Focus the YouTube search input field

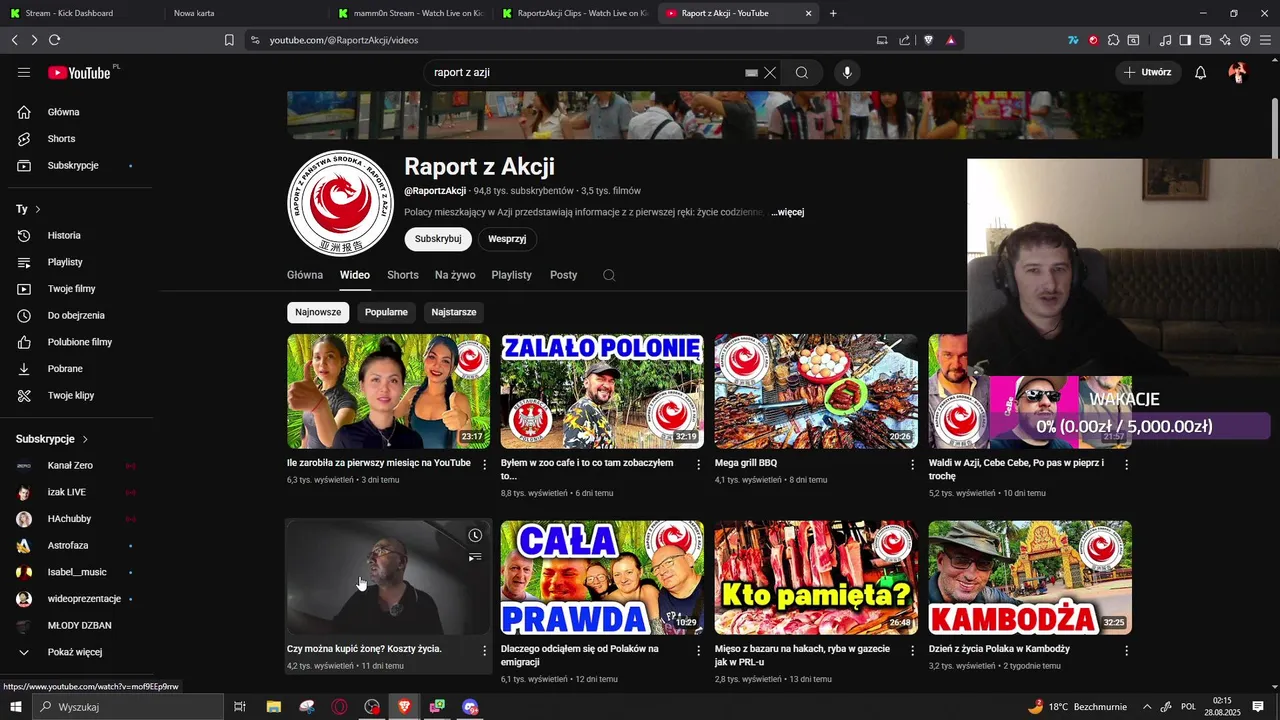click(x=585, y=73)
